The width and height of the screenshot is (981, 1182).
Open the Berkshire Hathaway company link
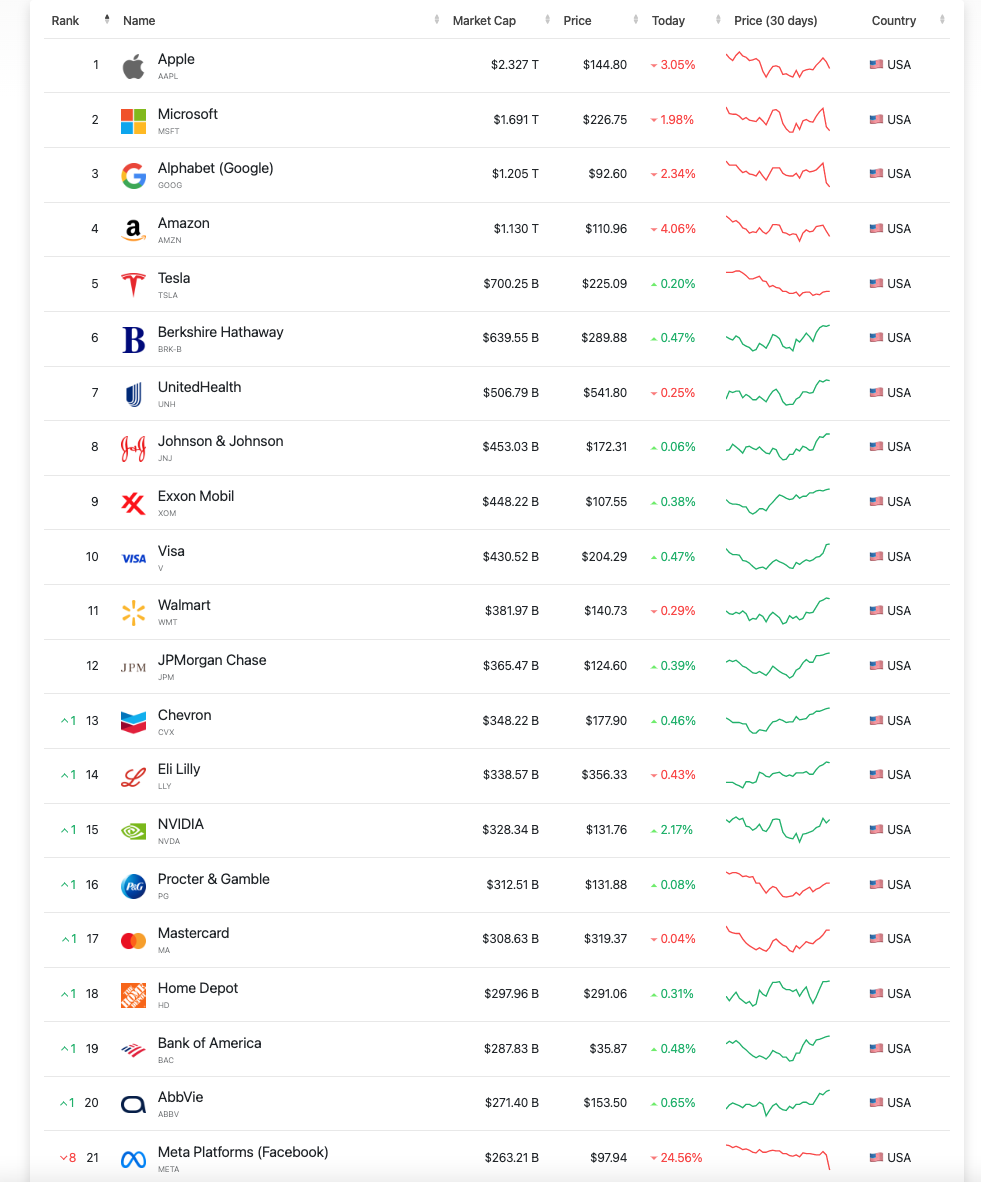[220, 333]
